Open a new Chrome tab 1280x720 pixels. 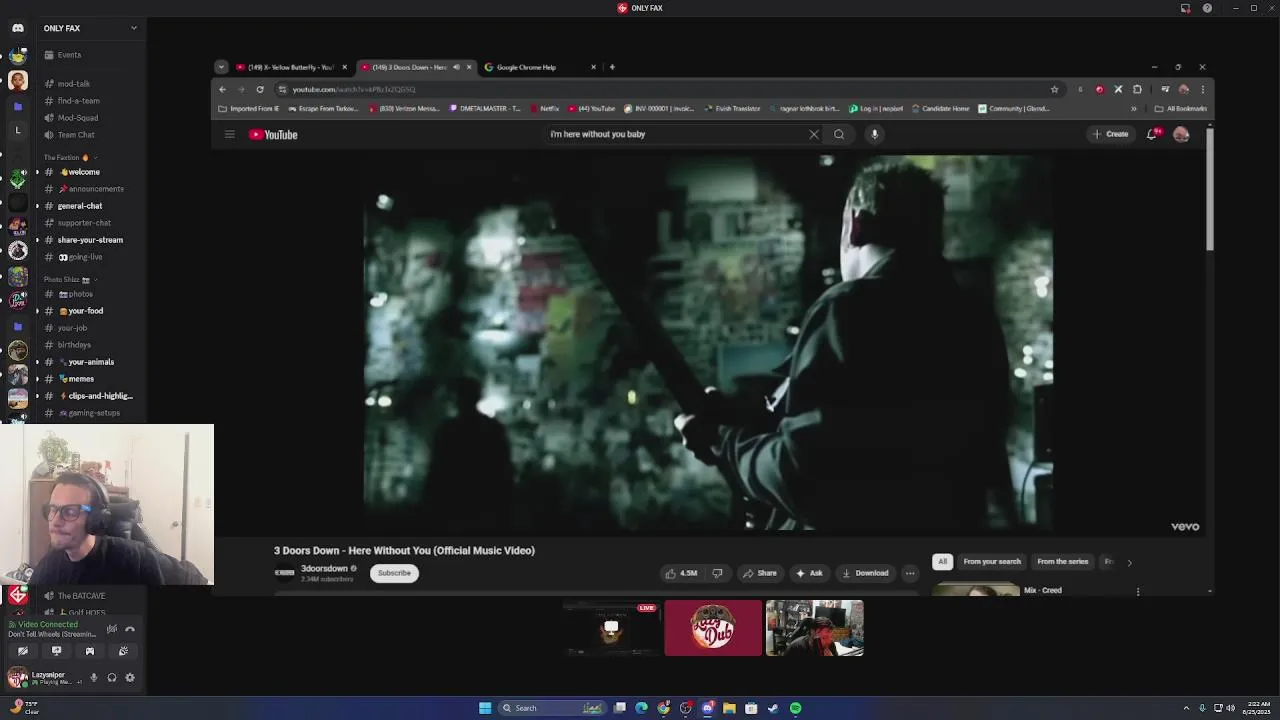(x=612, y=67)
